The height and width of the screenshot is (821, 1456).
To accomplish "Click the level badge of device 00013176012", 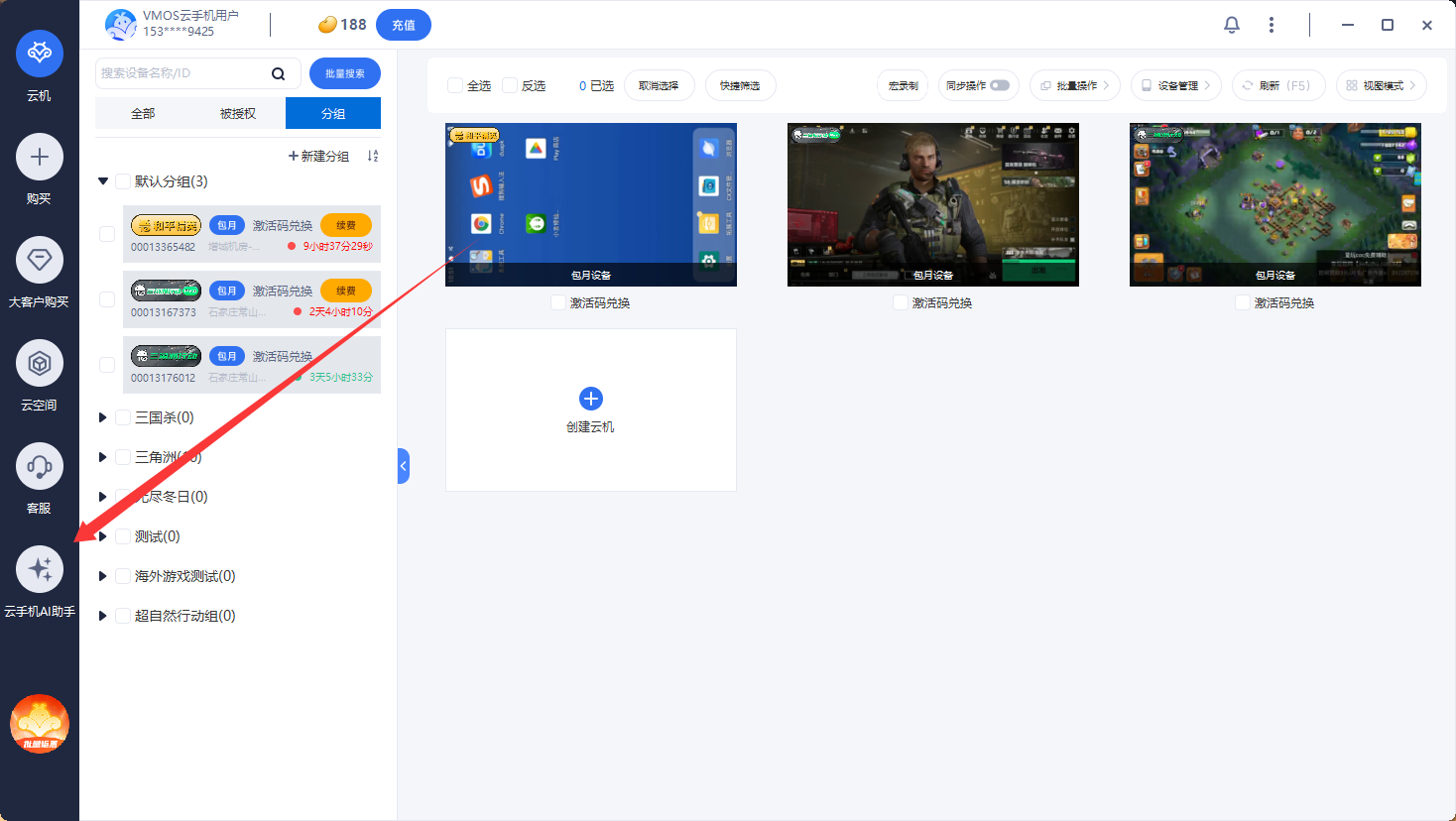I will click(x=167, y=355).
